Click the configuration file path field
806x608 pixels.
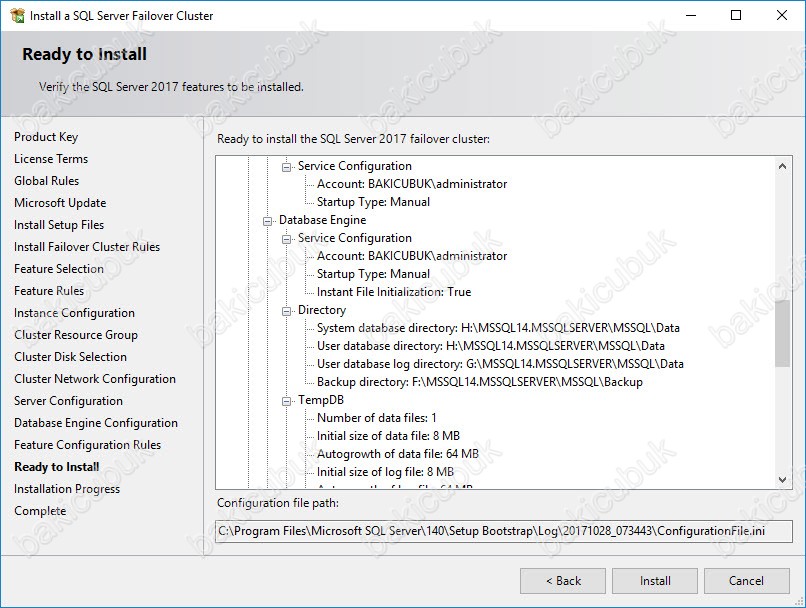(x=504, y=531)
